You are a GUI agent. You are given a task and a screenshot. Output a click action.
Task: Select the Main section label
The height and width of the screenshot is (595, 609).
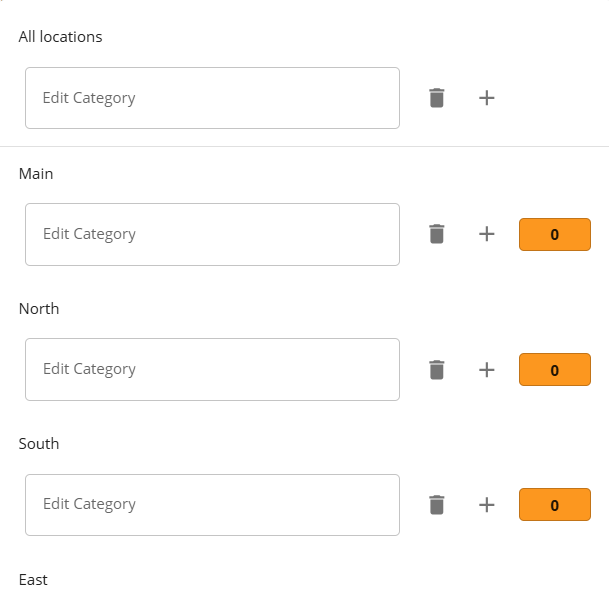click(x=36, y=174)
